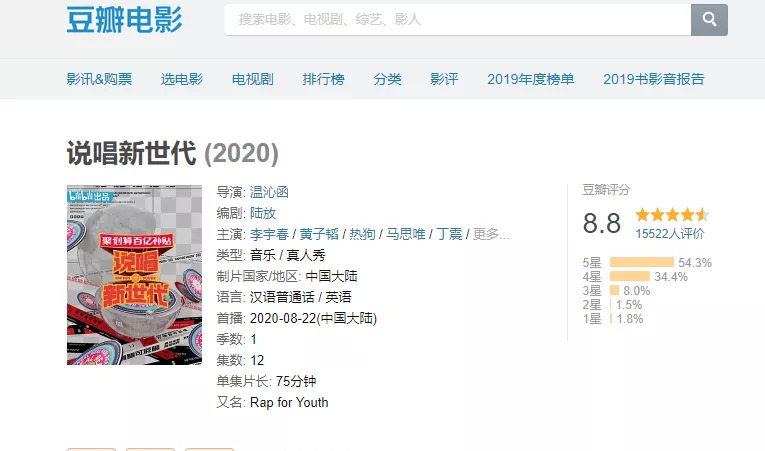765x451 pixels.
Task: Click the star rating icons
Action: pyautogui.click(x=672, y=215)
